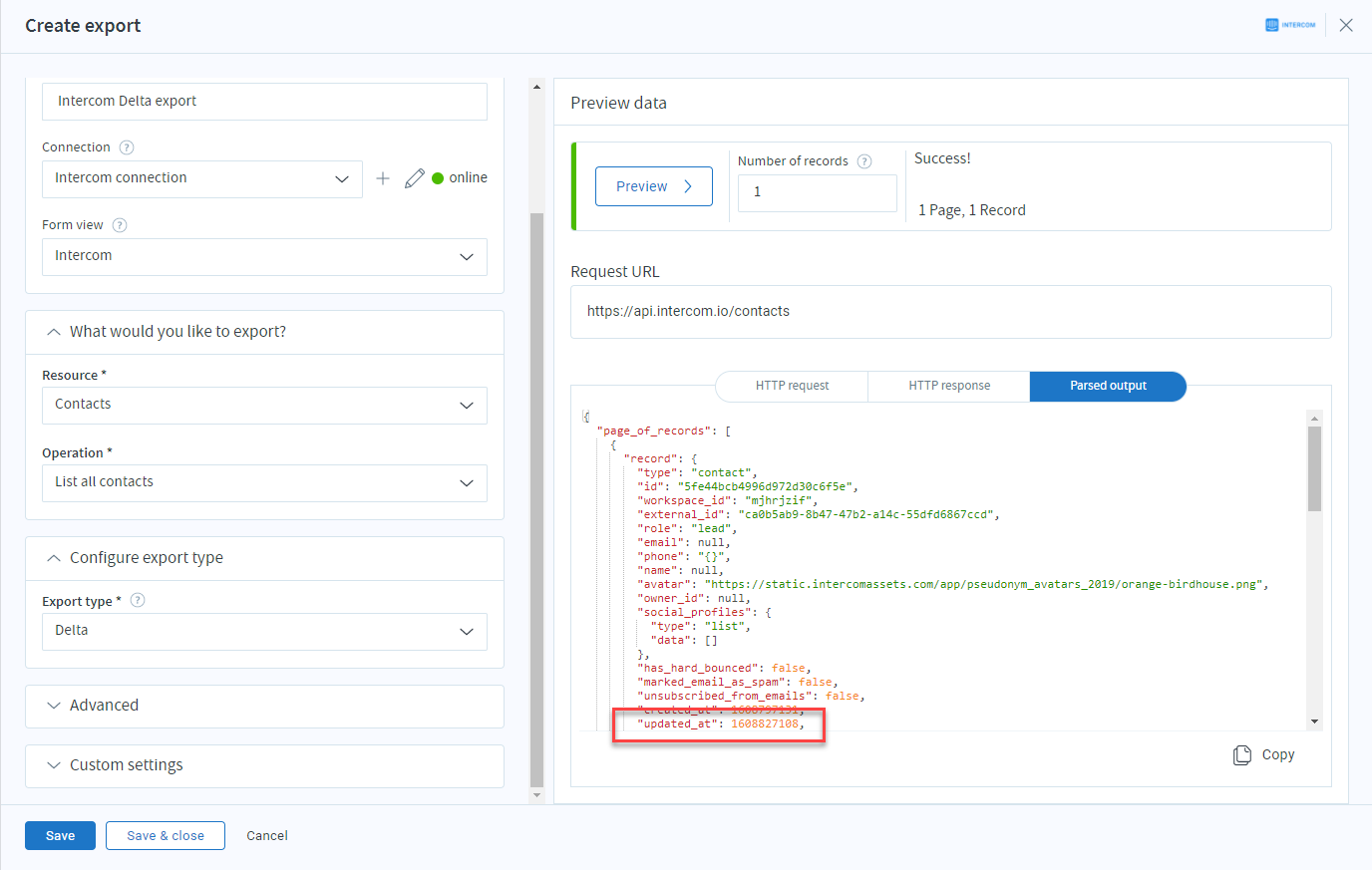1372x870 pixels.
Task: Switch to the HTTP response tab
Action: (x=949, y=386)
